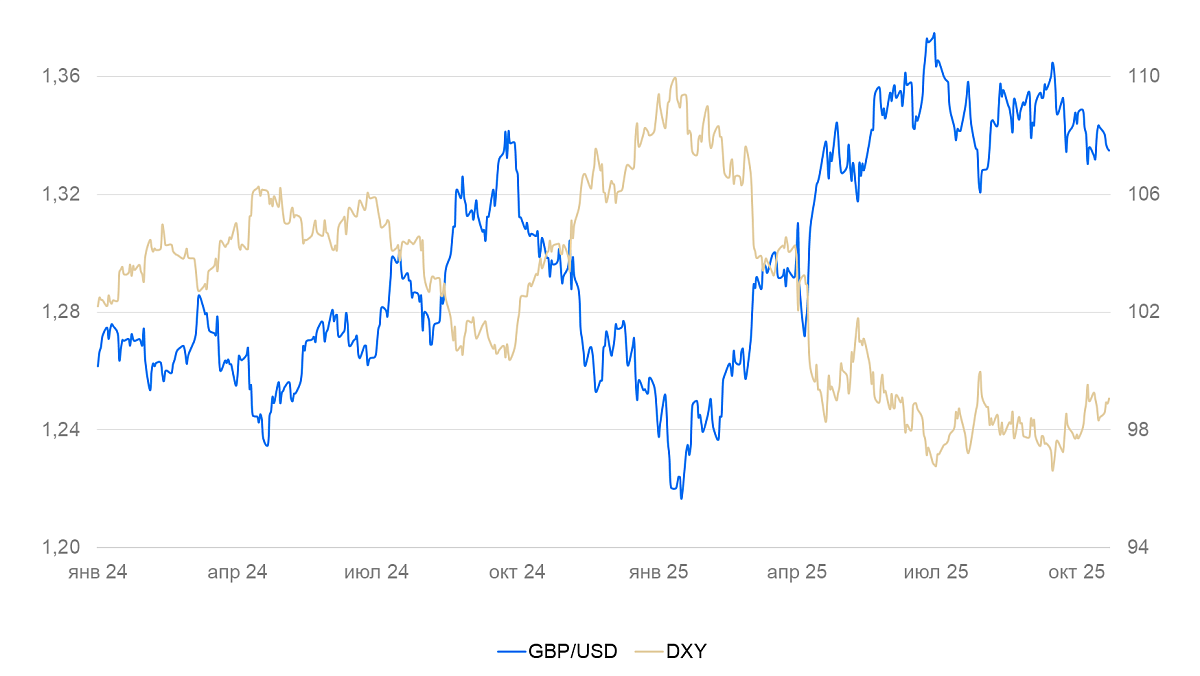Select the янв 24 date label
Screen dimensions: 1200x676
pos(98,573)
